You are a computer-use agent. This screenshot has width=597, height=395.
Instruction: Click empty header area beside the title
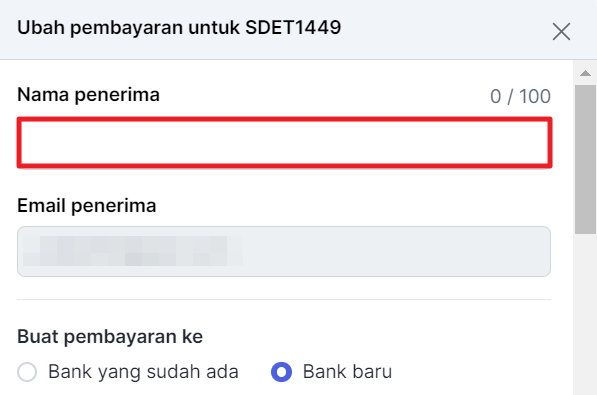click(445, 29)
